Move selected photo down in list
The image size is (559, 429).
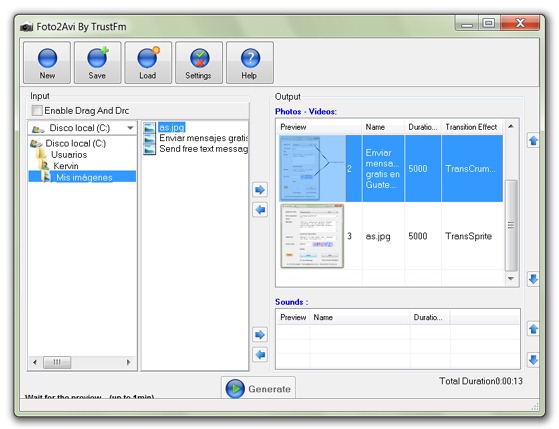[533, 279]
